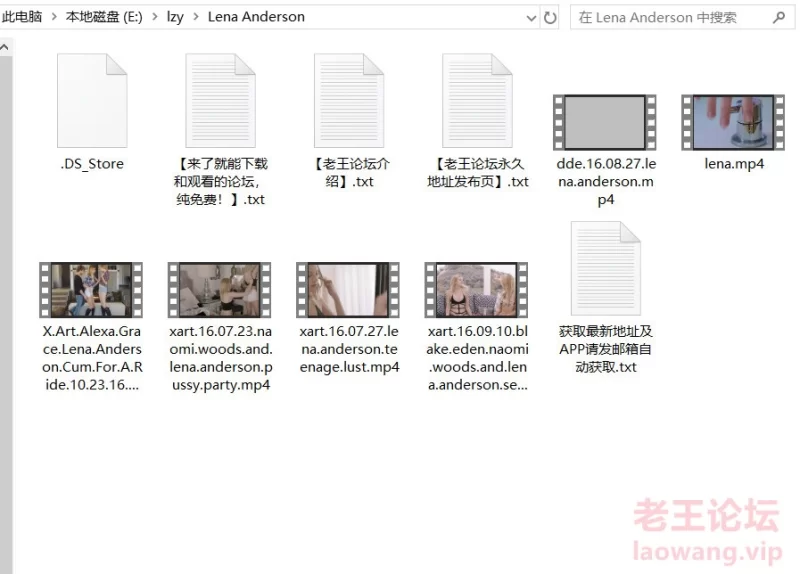The image size is (800, 574).
Task: Click the dde.16.08.27.lena.anderson.mp4 file name
Action: [606, 181]
